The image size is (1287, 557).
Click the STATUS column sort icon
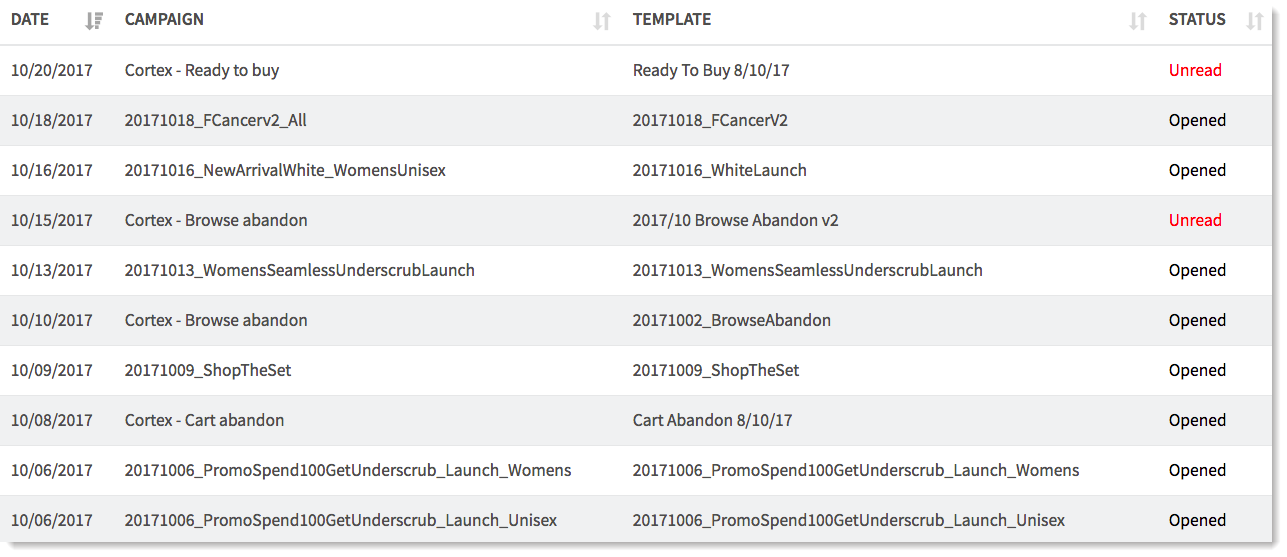coord(1255,20)
